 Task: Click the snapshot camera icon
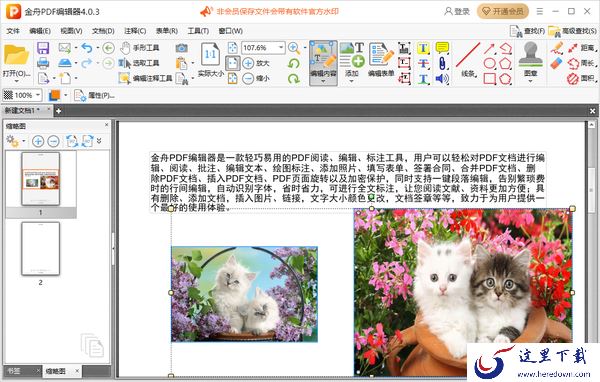(x=182, y=48)
